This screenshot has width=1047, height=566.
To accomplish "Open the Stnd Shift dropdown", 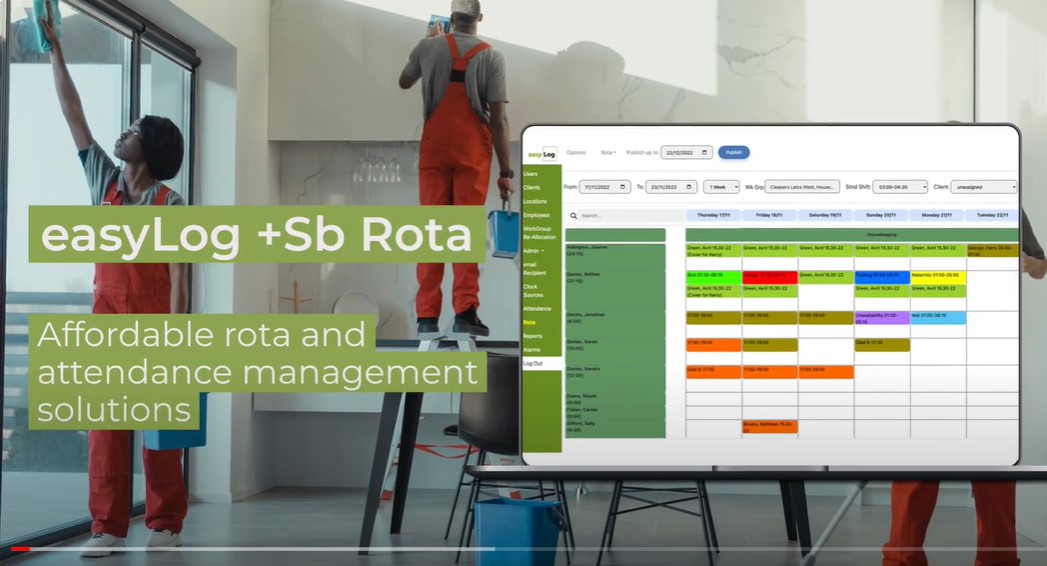I will tap(900, 187).
